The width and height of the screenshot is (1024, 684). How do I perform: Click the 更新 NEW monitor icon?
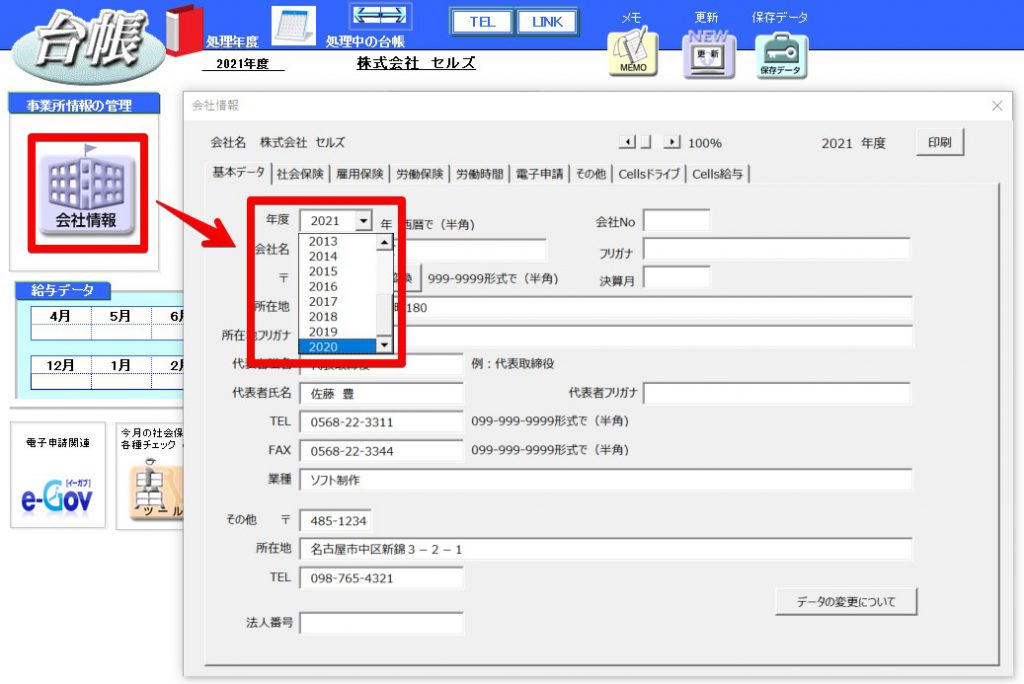pyautogui.click(x=709, y=55)
